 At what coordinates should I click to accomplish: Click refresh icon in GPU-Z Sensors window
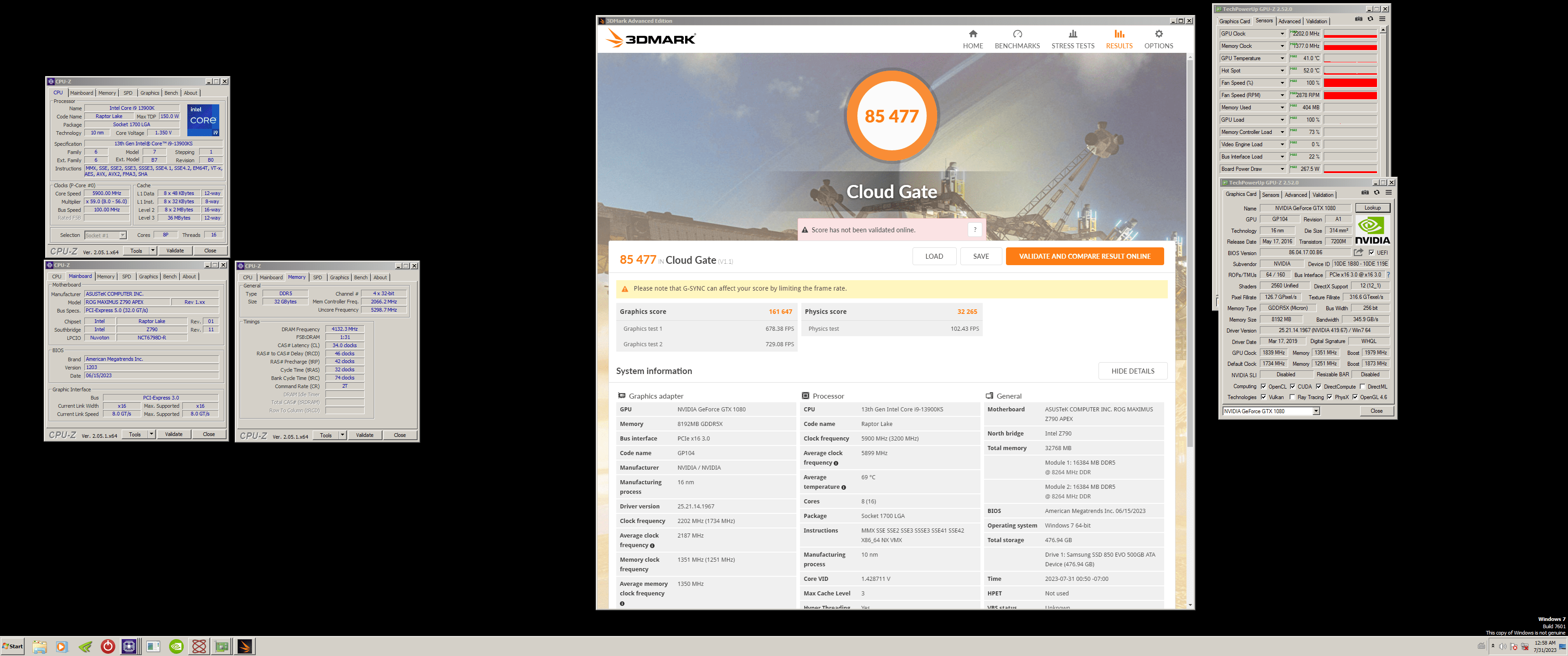coord(1370,20)
